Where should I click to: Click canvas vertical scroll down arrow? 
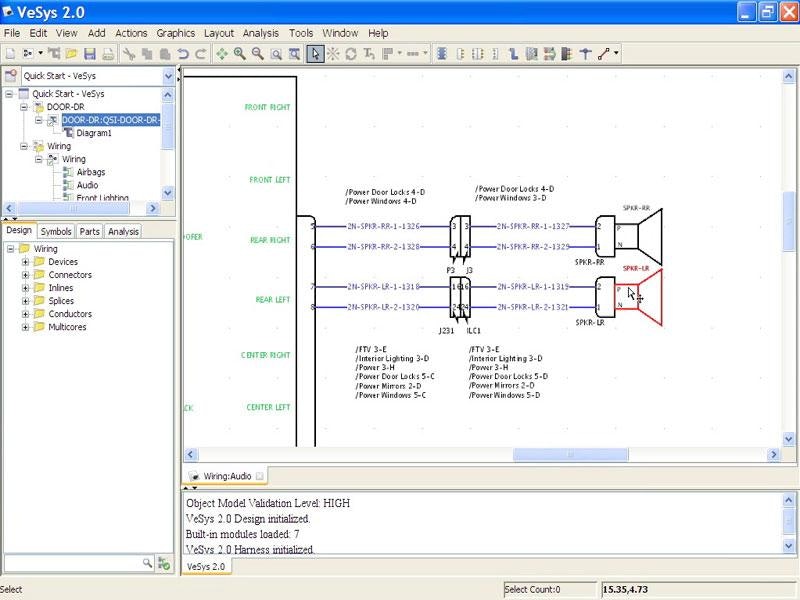788,439
